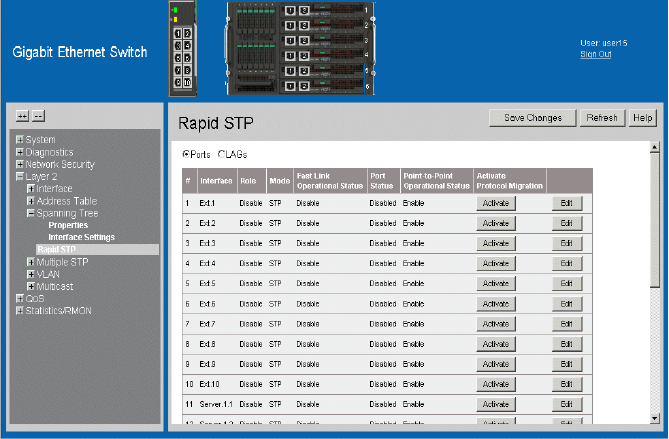Click the 'User: user15' label

pyautogui.click(x=604, y=43)
